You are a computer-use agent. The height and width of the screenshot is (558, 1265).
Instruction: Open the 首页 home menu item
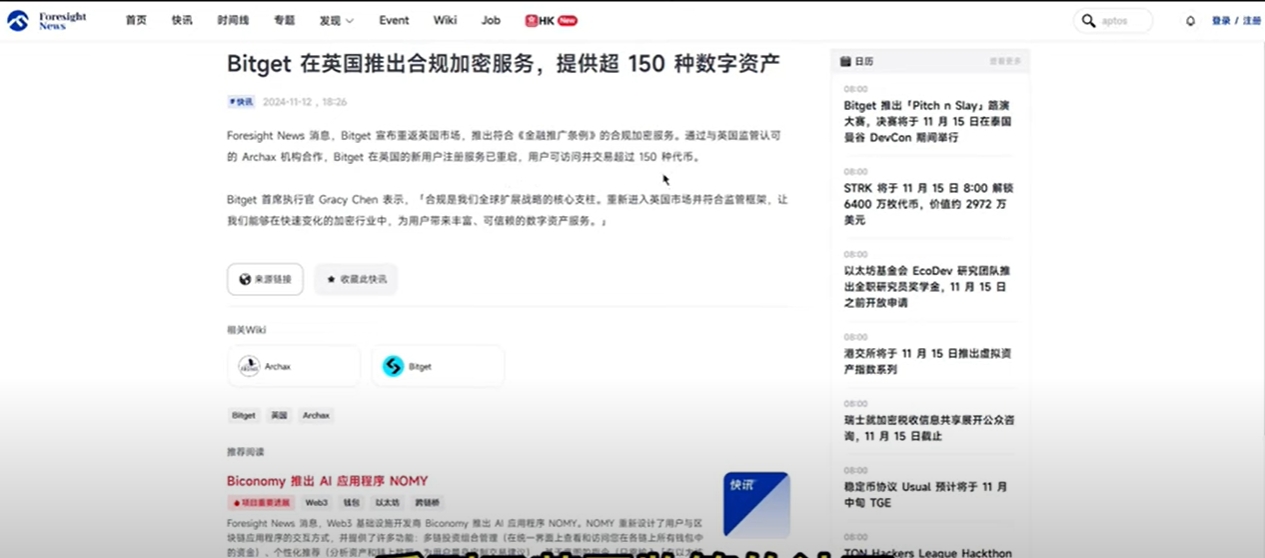click(136, 21)
